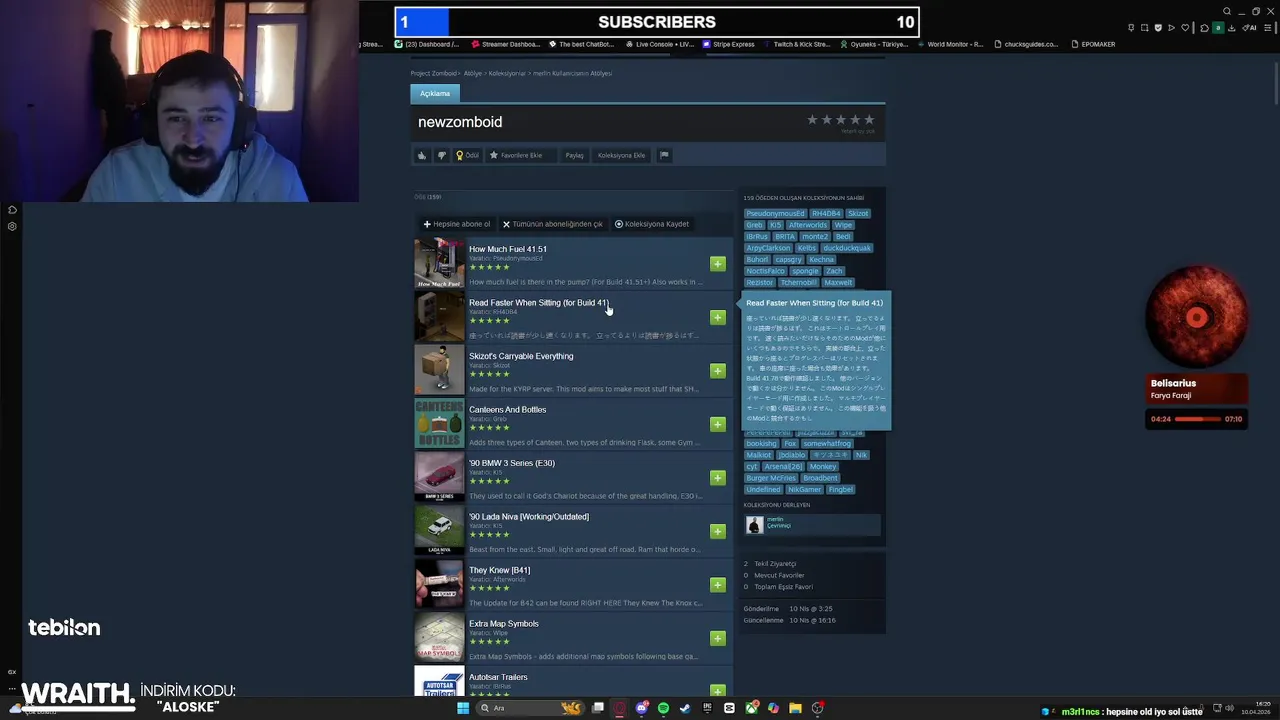Open Stripe Express bookmark
The image size is (1280, 720).
point(729,44)
